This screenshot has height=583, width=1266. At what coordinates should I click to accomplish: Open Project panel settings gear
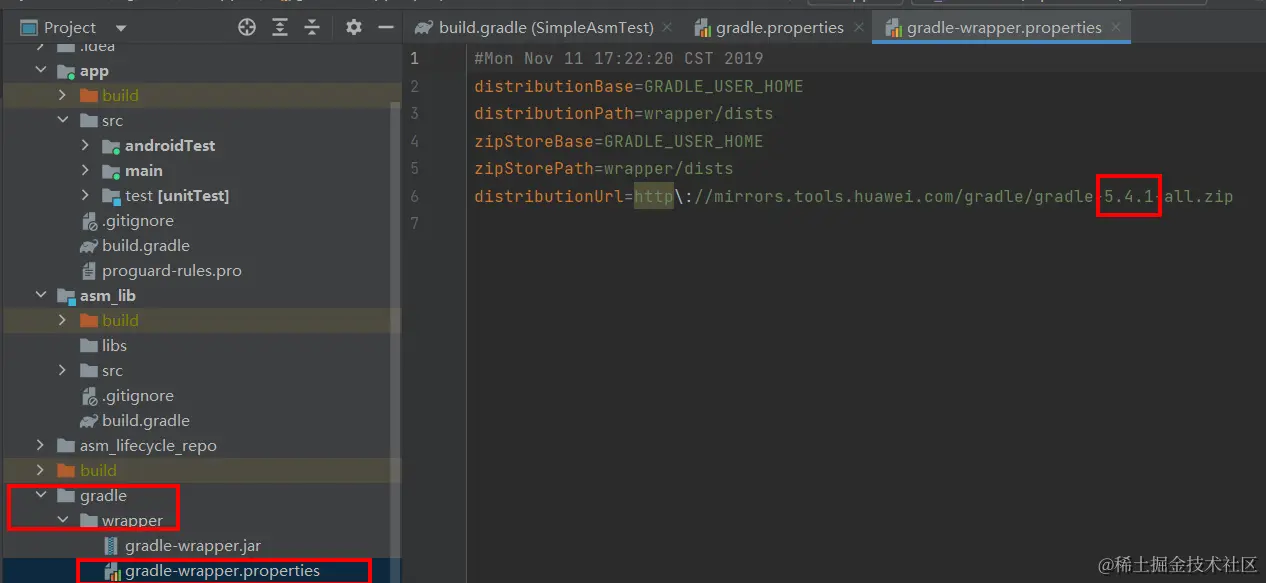(x=353, y=27)
